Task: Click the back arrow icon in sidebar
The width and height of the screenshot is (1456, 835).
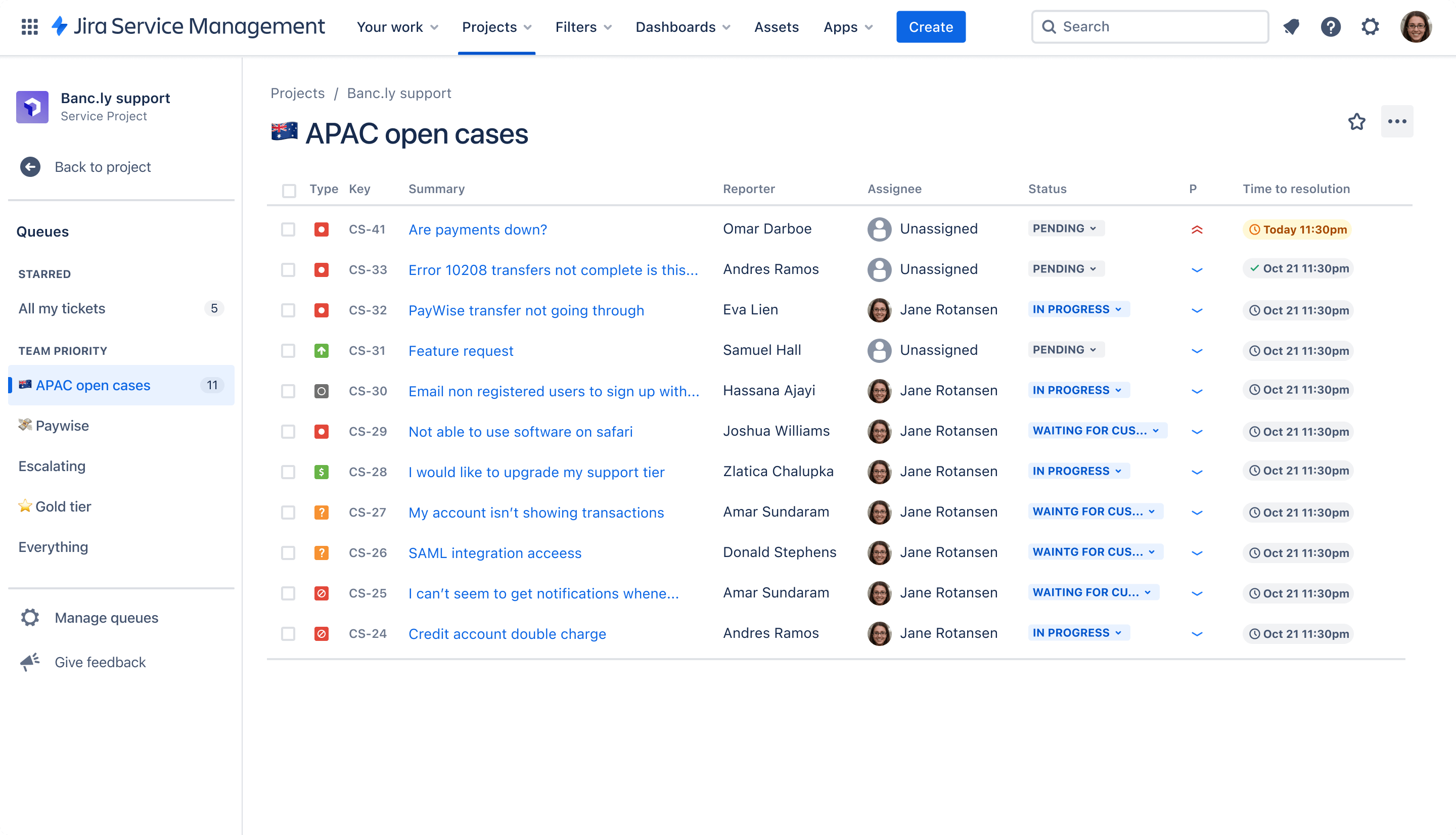Action: [x=31, y=166]
